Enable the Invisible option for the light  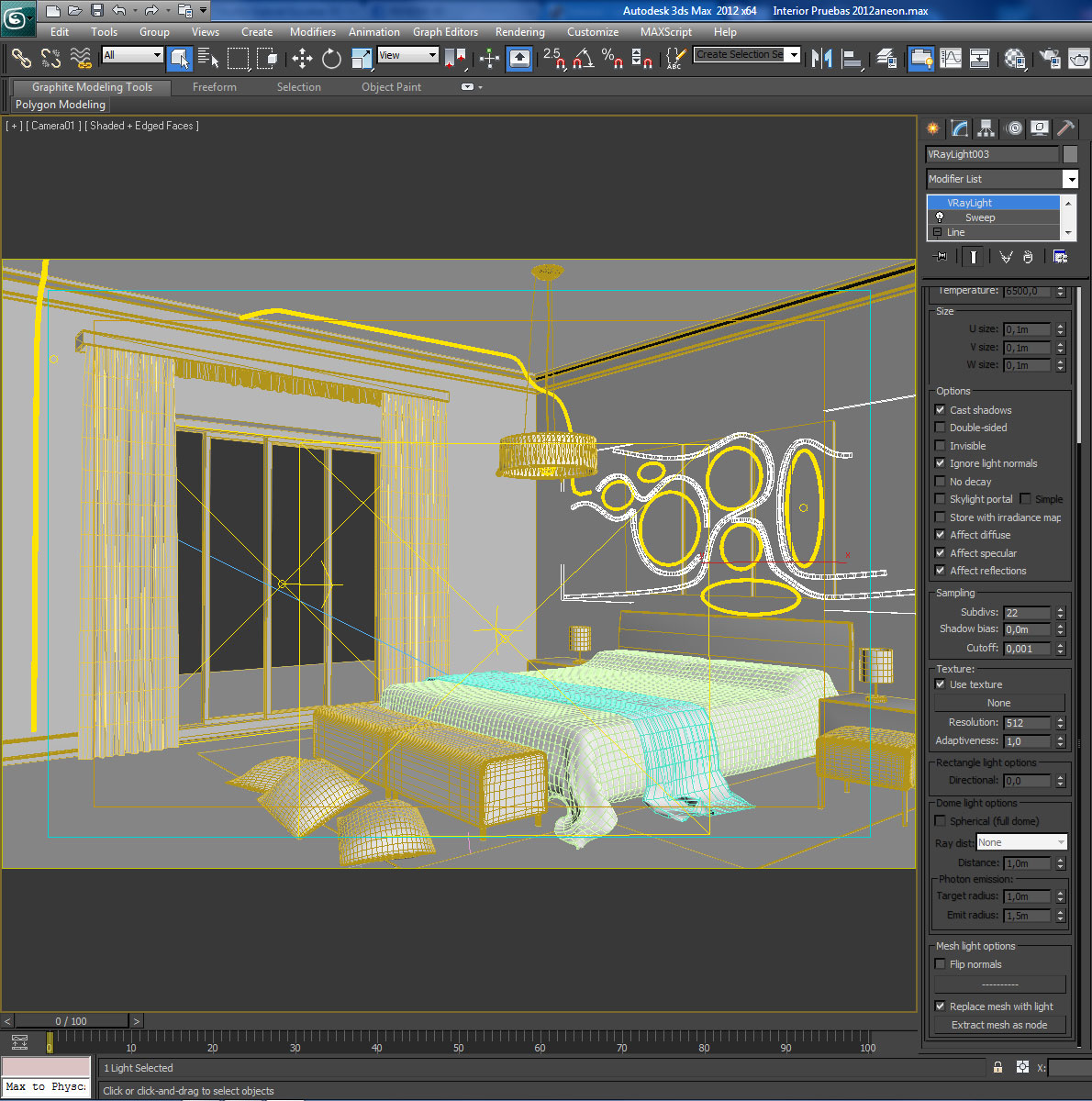pos(940,445)
